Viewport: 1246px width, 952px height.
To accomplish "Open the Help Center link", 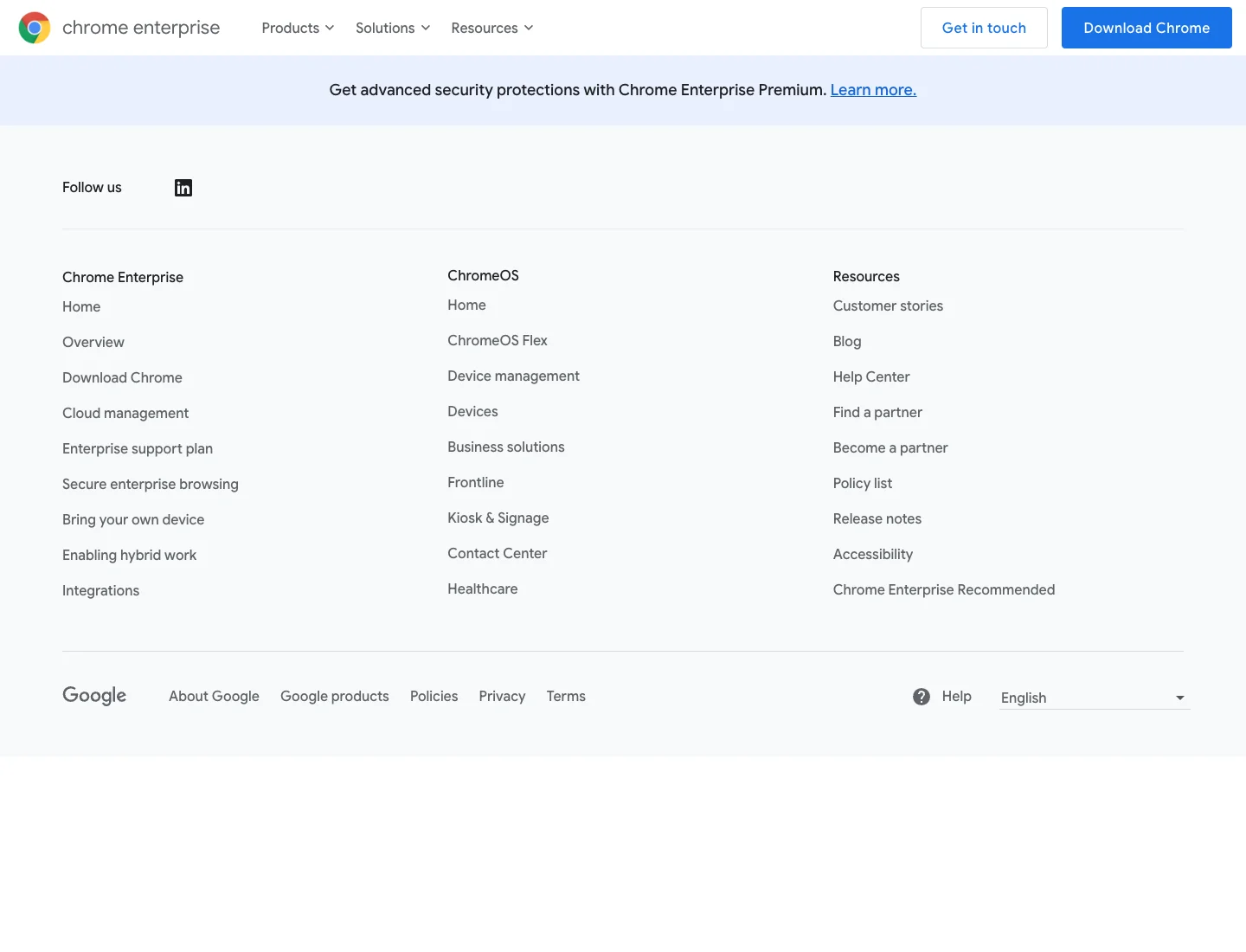I will (871, 376).
